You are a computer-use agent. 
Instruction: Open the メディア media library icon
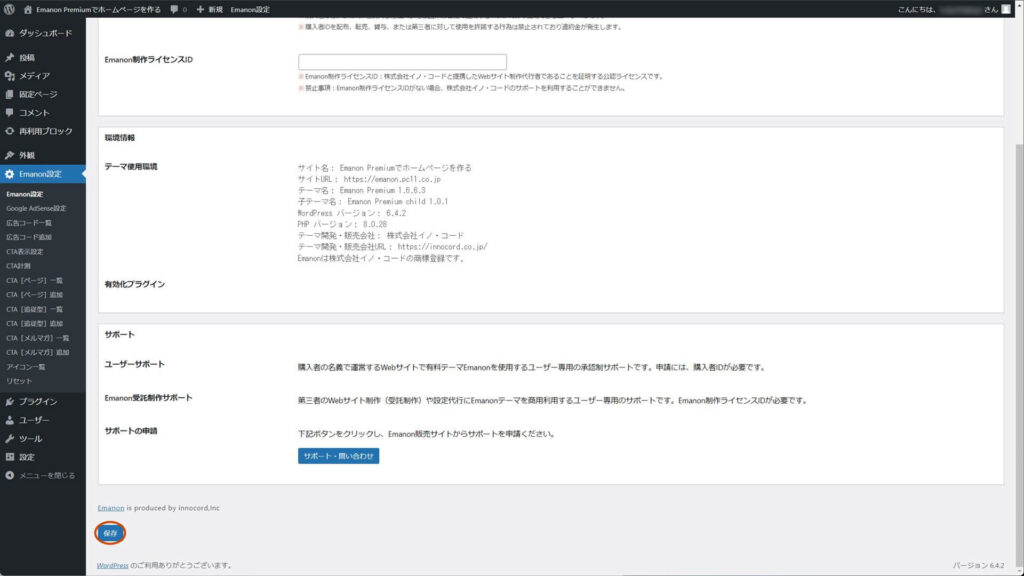(10, 76)
